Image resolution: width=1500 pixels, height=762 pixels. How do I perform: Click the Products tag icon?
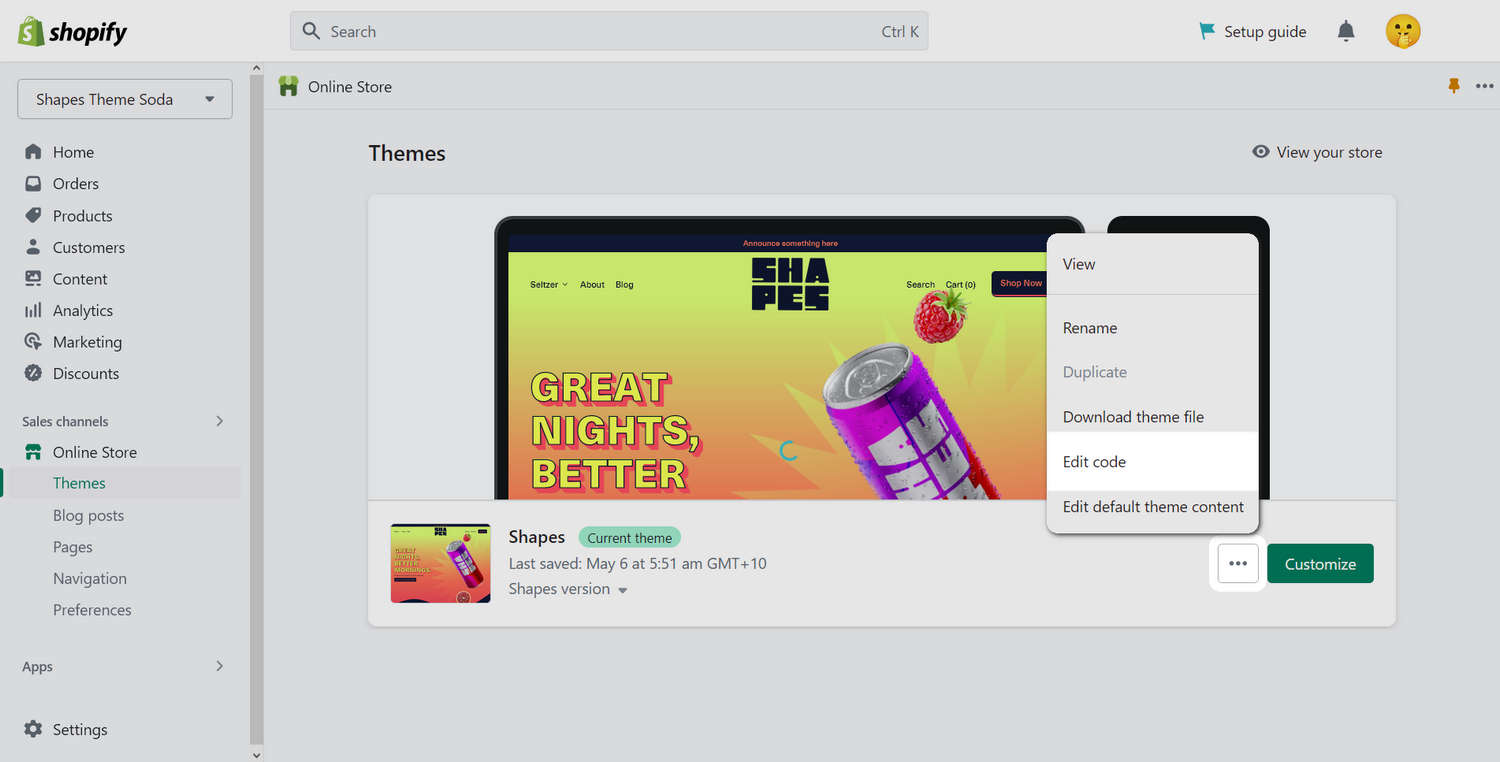[33, 215]
